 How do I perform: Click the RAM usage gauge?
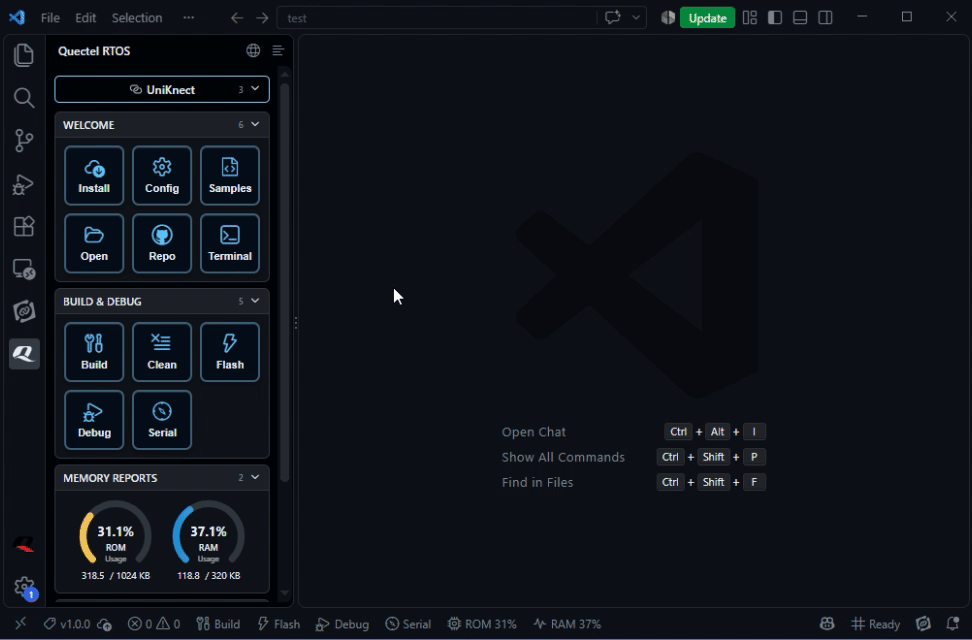(208, 535)
